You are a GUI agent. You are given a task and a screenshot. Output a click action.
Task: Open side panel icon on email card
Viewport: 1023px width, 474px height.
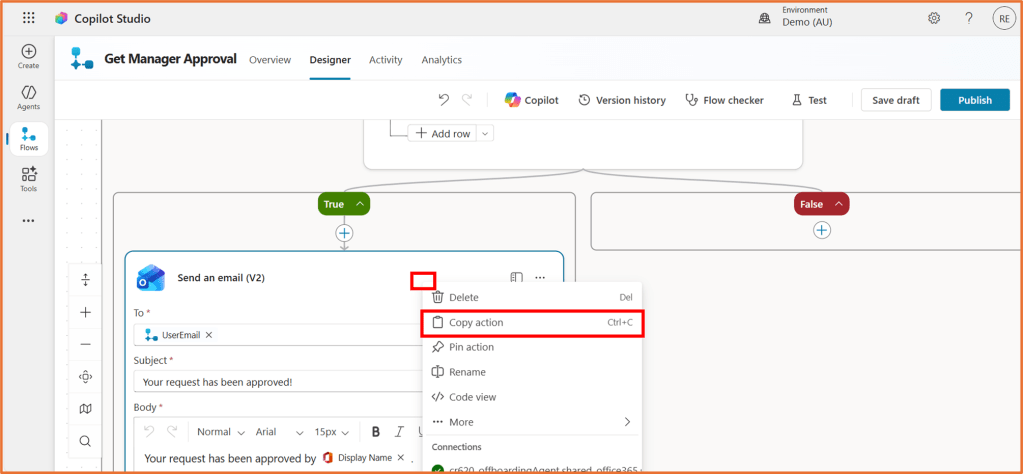[x=517, y=278]
